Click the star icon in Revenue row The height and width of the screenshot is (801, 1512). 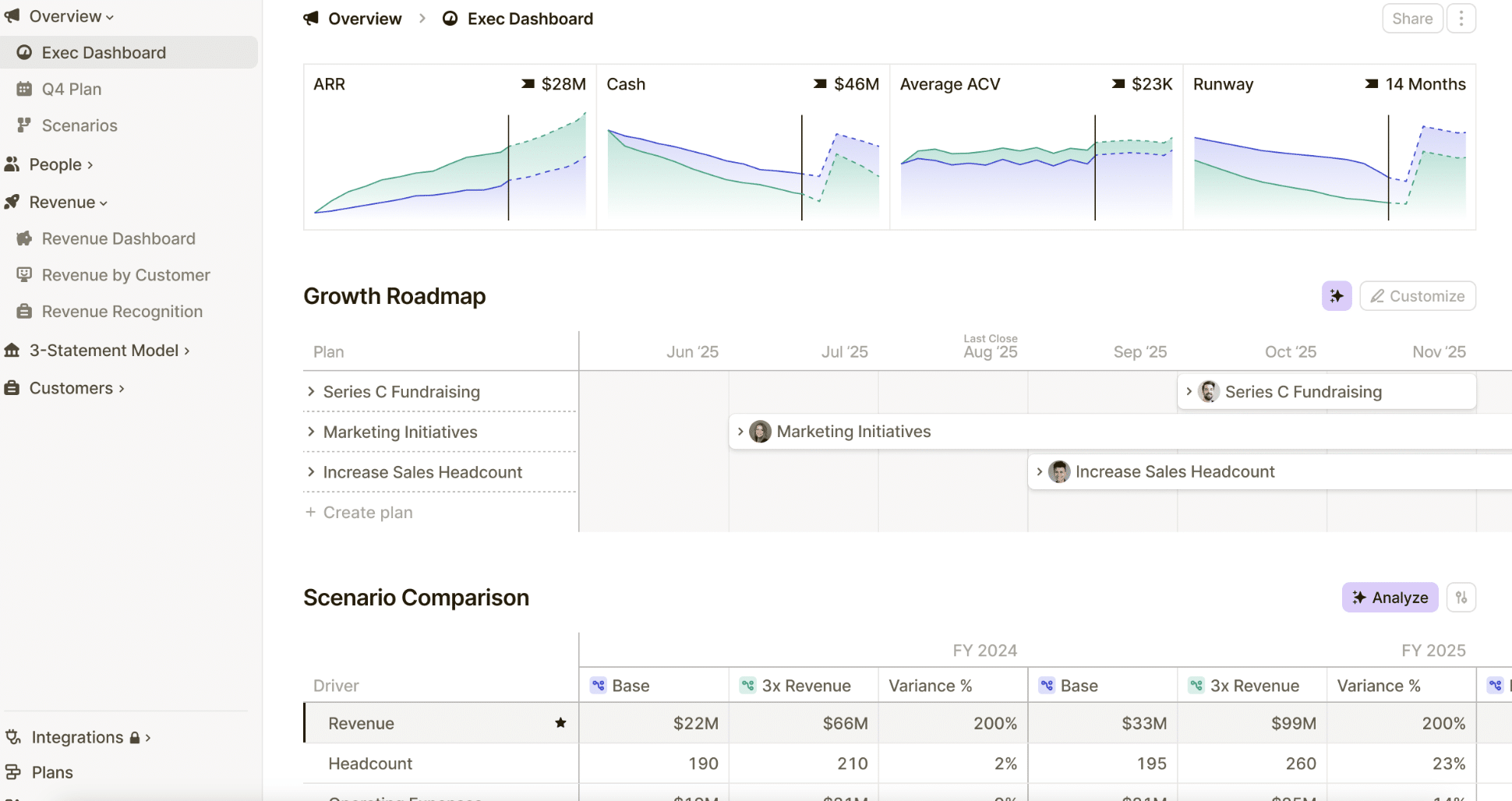560,723
